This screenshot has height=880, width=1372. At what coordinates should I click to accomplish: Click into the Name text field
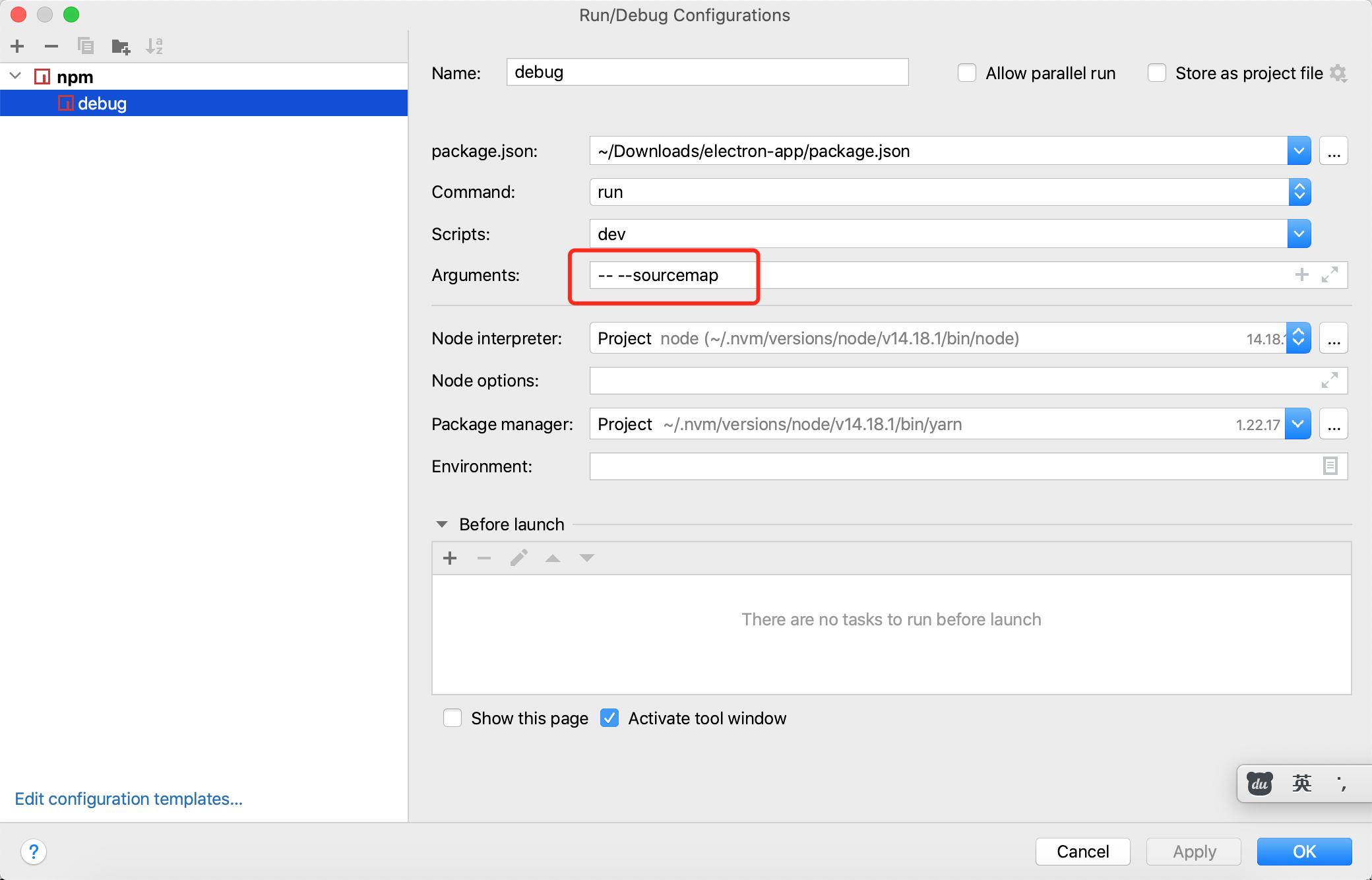click(x=706, y=73)
